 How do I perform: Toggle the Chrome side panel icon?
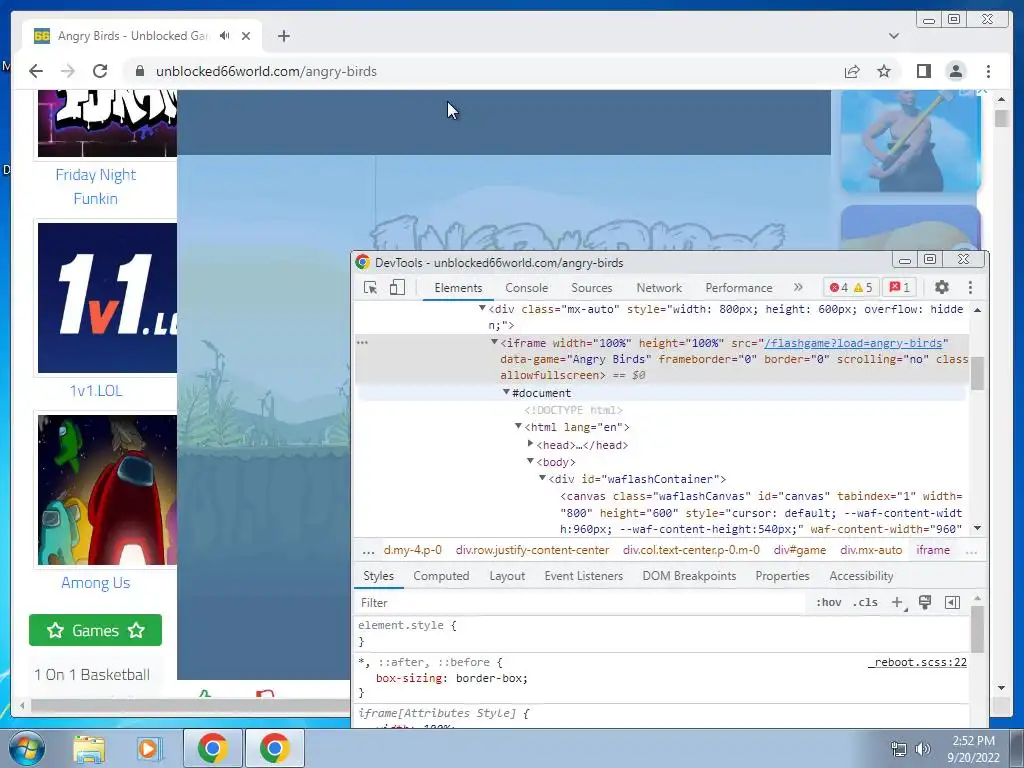point(923,71)
